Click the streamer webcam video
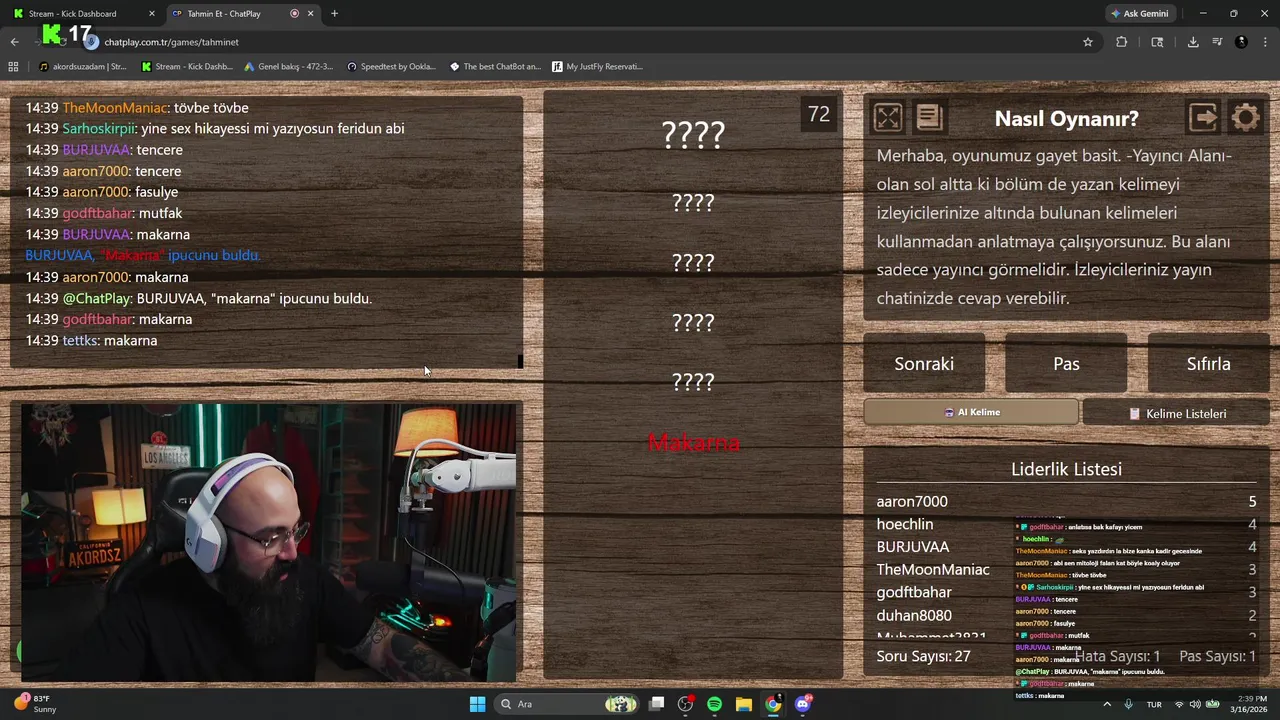The width and height of the screenshot is (1280, 720). point(268,543)
